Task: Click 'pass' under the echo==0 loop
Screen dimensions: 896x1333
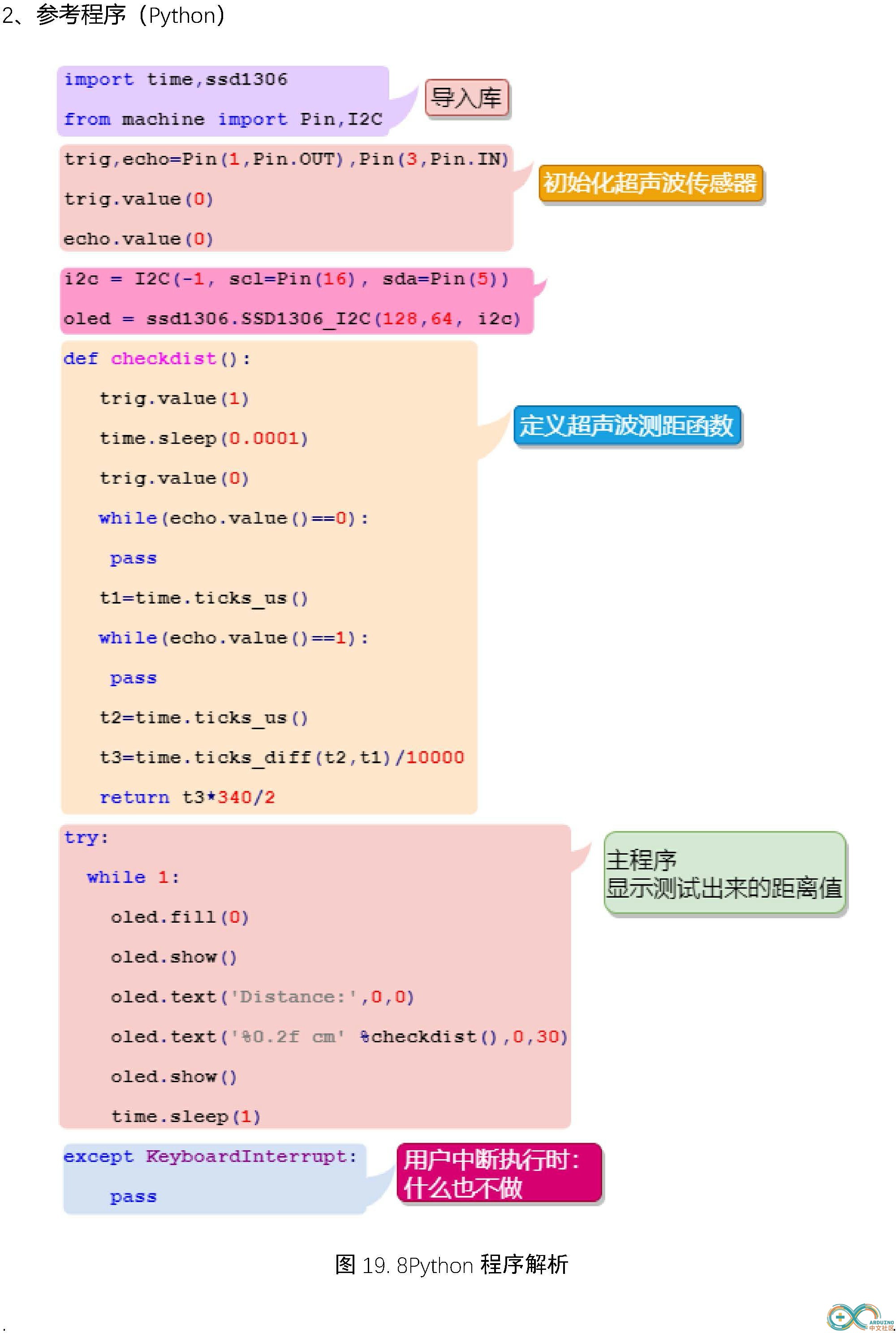Action: coord(133,558)
